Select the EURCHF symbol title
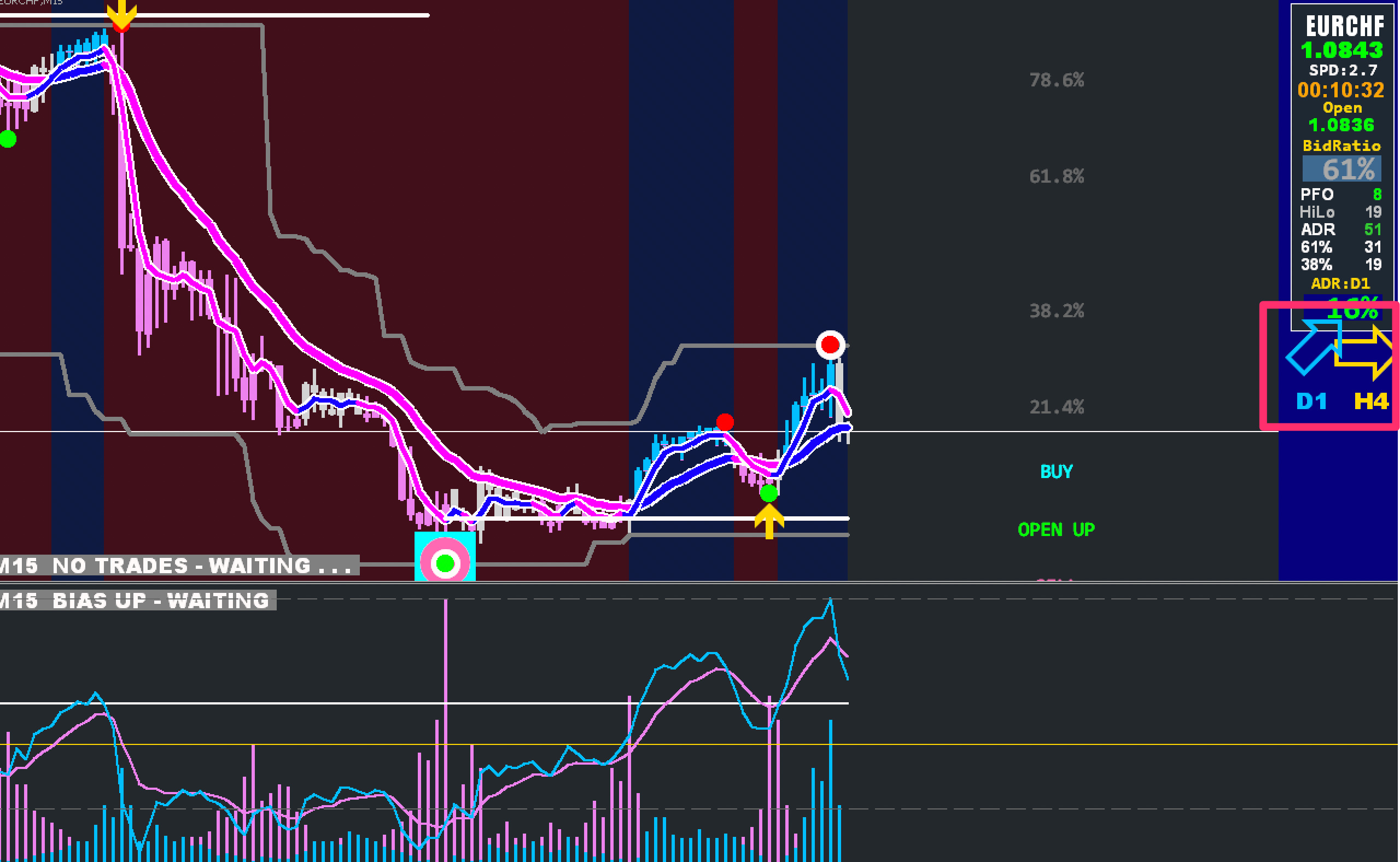Screen dimensions: 1400x862 tap(1345, 26)
